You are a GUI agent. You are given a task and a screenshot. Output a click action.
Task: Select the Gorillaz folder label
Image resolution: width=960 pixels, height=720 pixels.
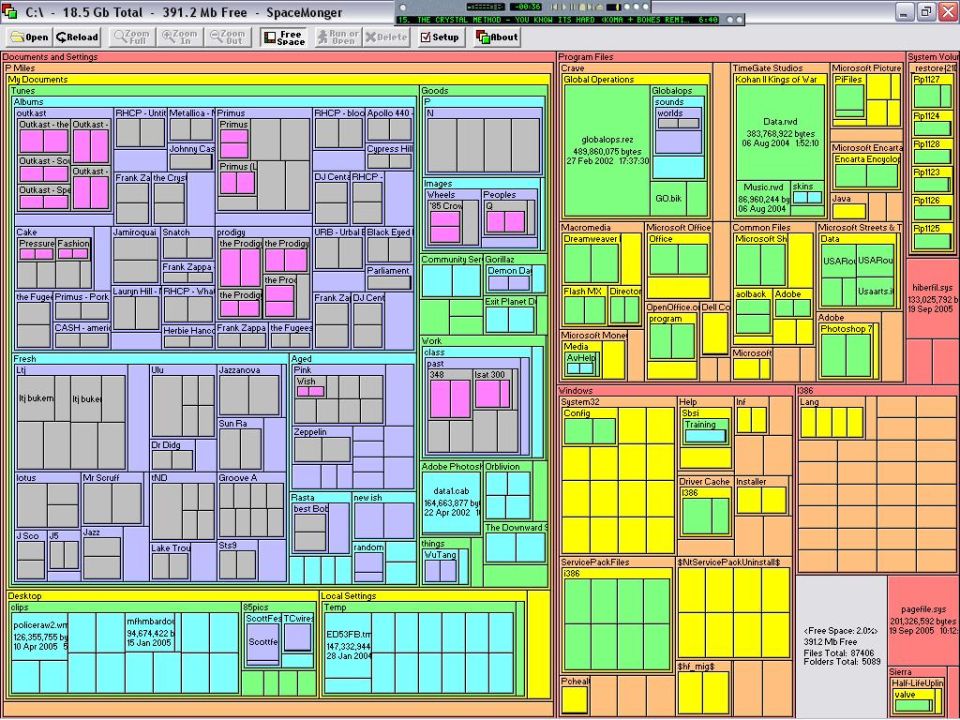tap(500, 260)
